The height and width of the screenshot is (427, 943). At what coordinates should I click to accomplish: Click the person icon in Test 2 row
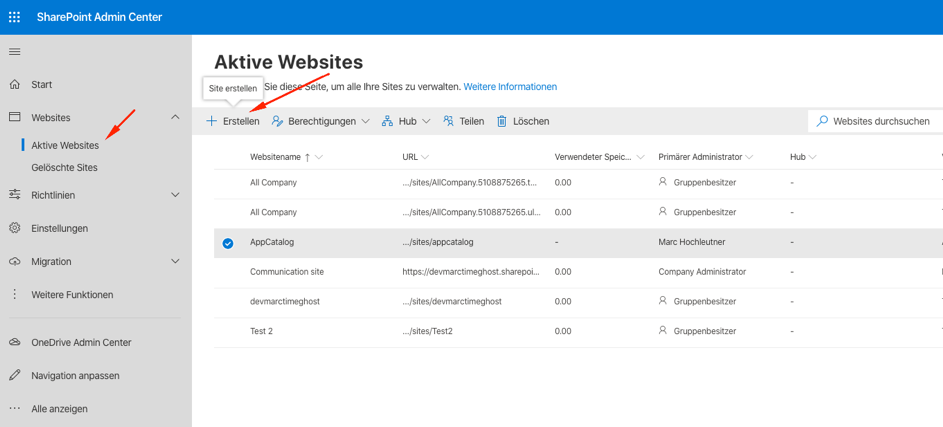point(663,330)
